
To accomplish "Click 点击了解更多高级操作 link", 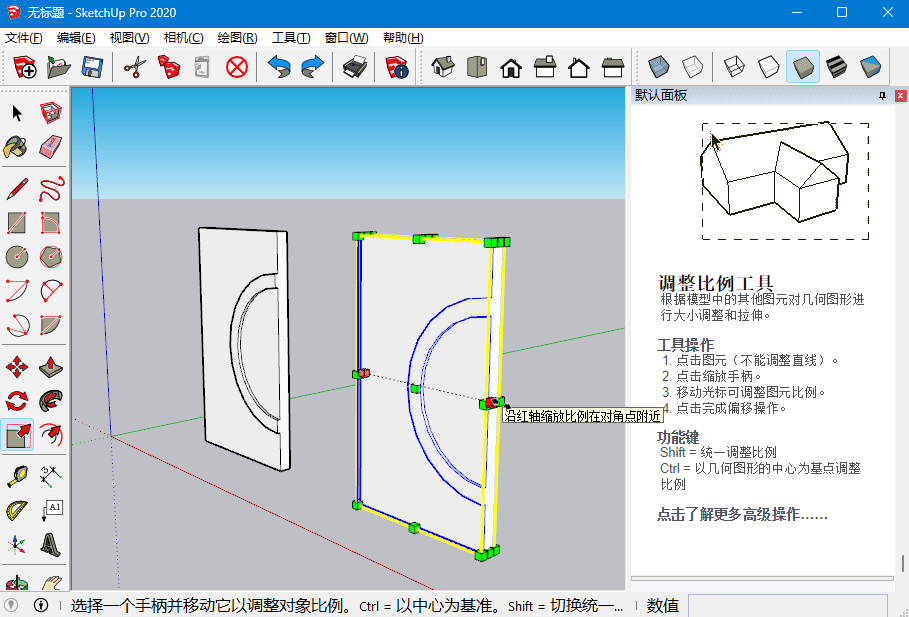I will point(742,515).
